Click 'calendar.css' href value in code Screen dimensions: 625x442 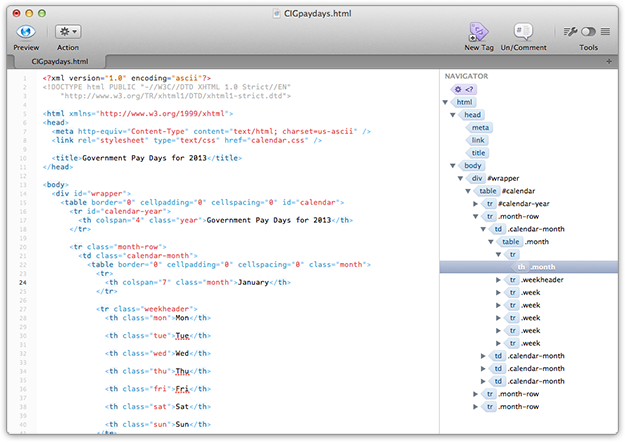coord(278,140)
